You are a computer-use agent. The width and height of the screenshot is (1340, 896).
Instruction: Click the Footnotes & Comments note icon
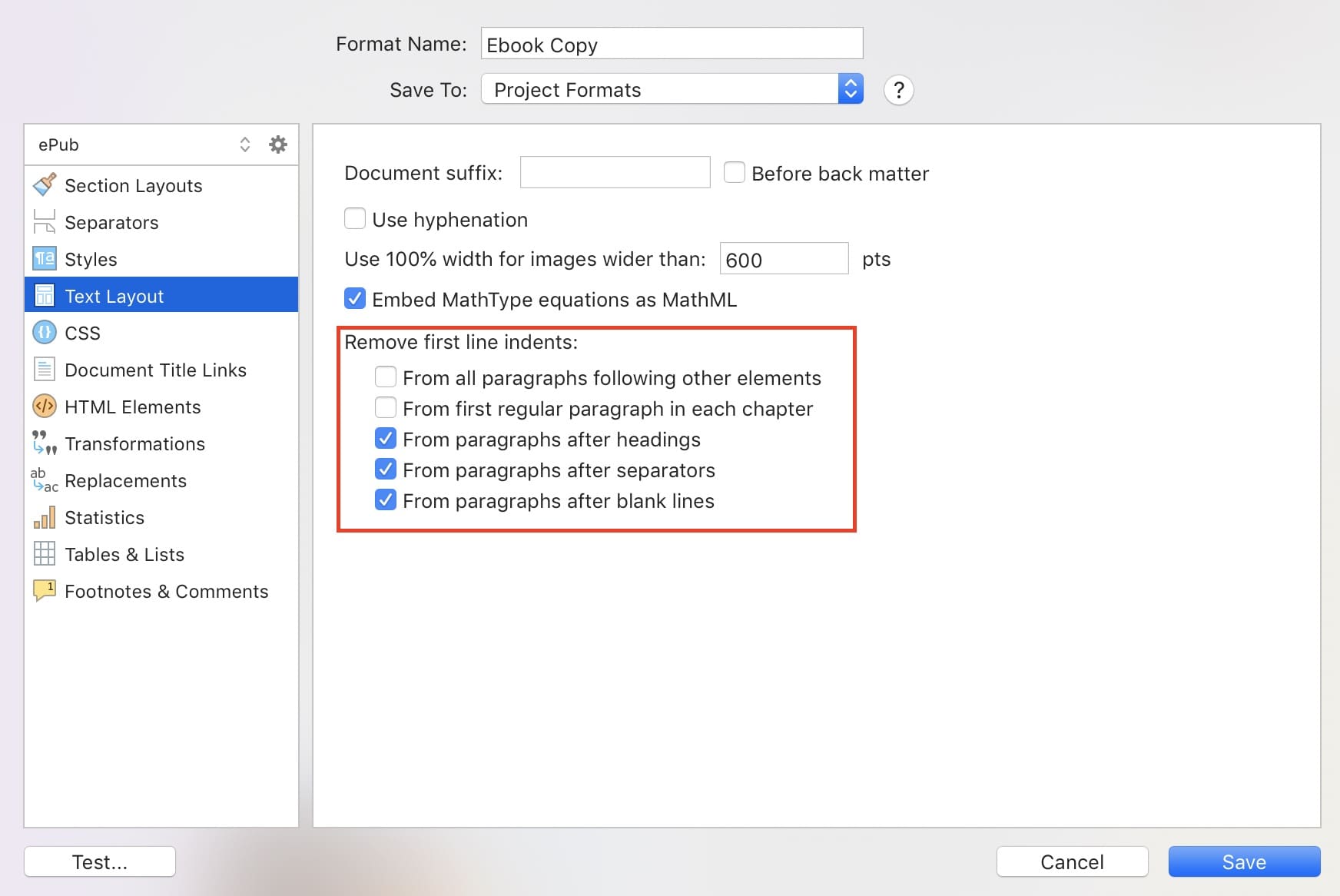click(x=45, y=591)
